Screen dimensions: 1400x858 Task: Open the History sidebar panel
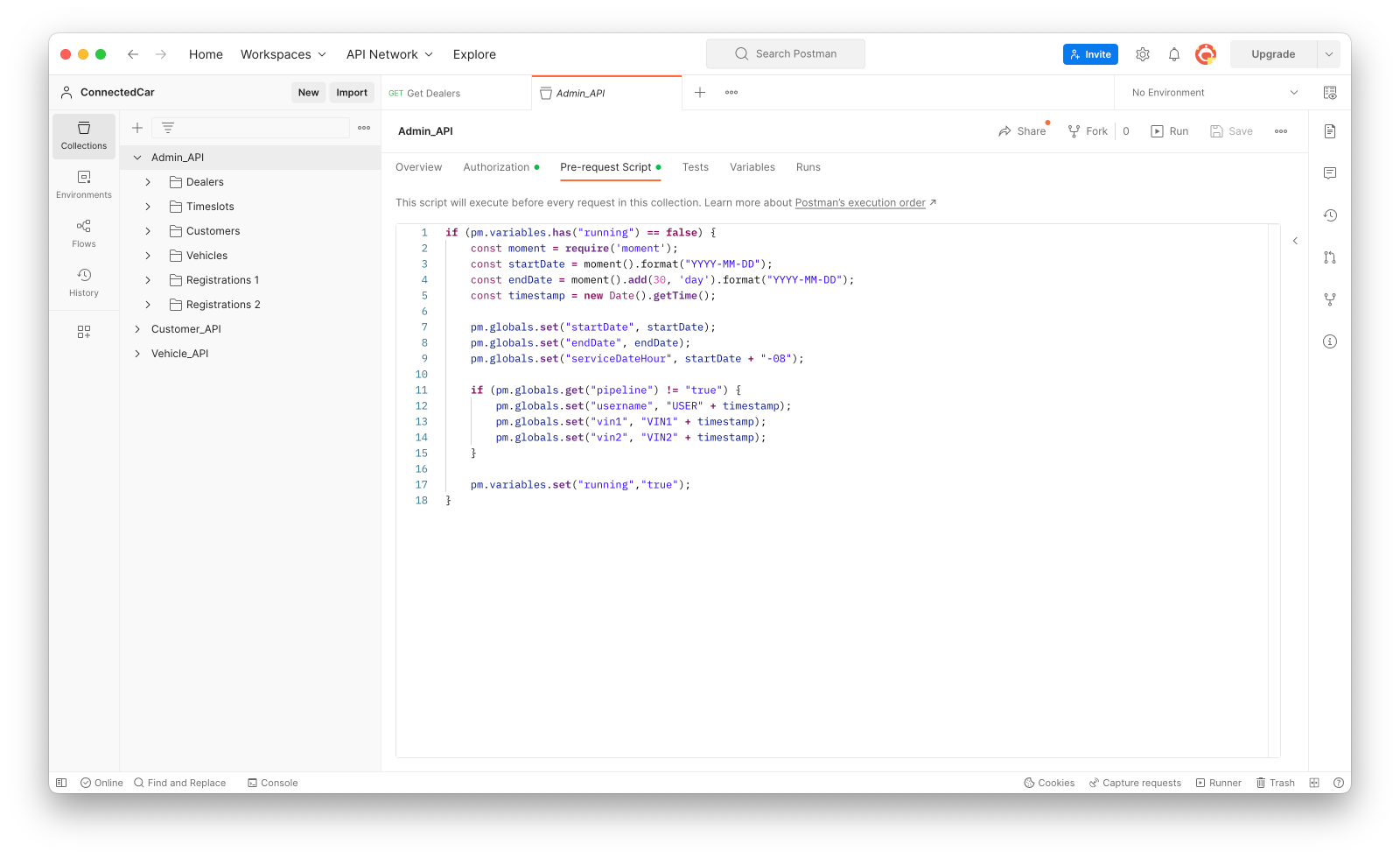[84, 283]
